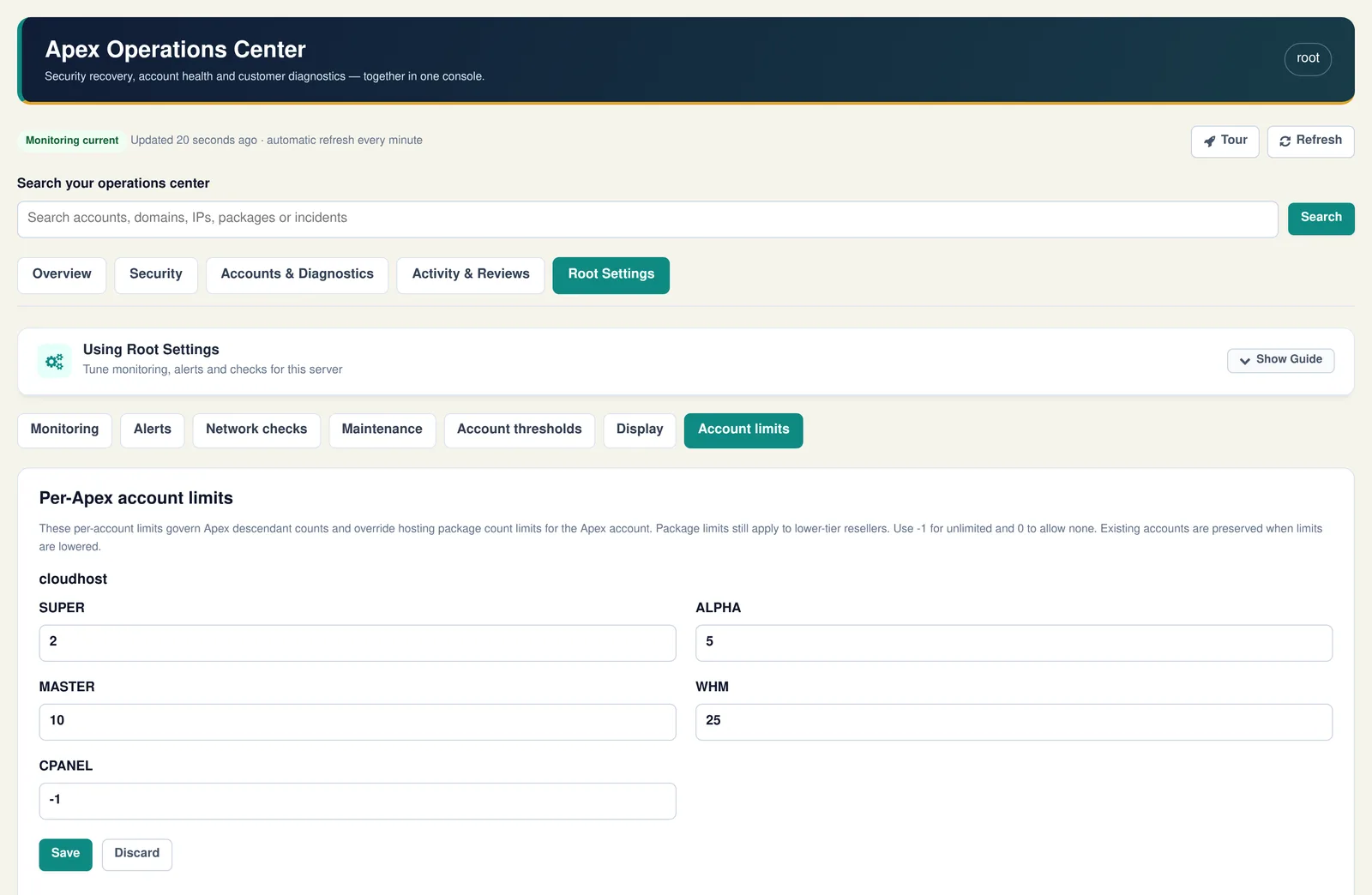This screenshot has width=1372, height=895.
Task: Click the teal Search button
Action: coord(1321,219)
